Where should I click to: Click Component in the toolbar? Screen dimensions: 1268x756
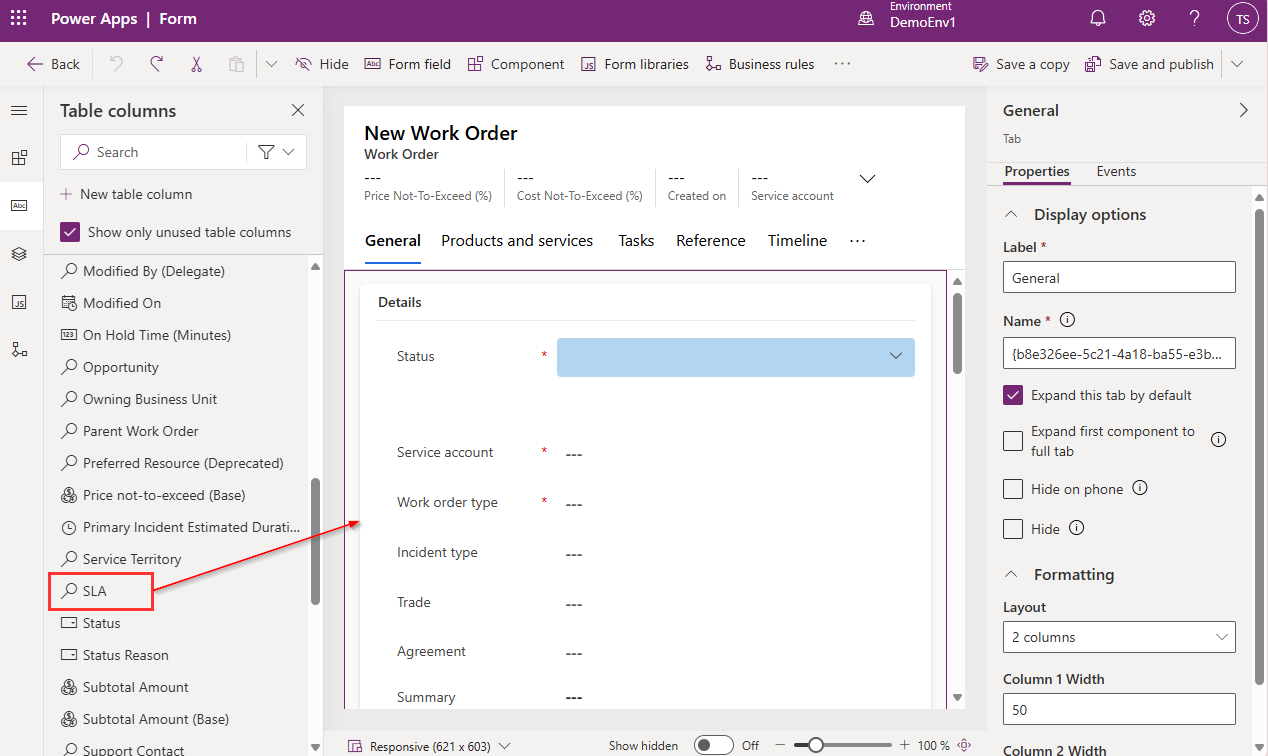point(516,64)
